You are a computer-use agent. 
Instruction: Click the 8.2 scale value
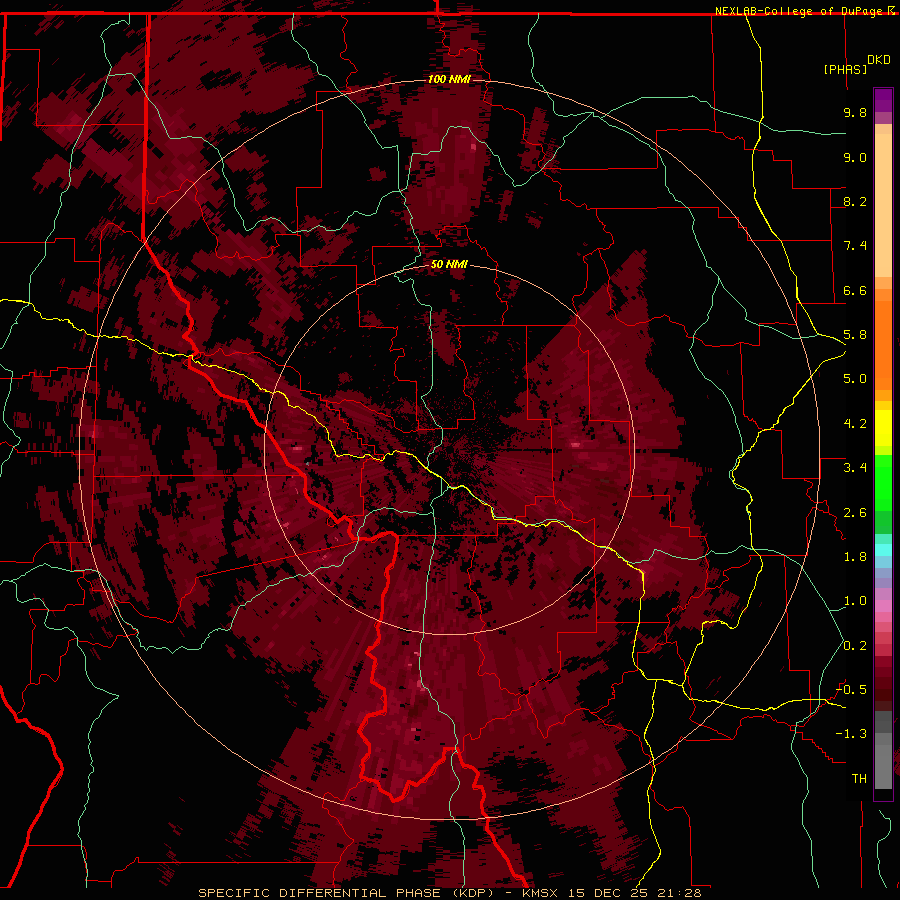point(855,201)
